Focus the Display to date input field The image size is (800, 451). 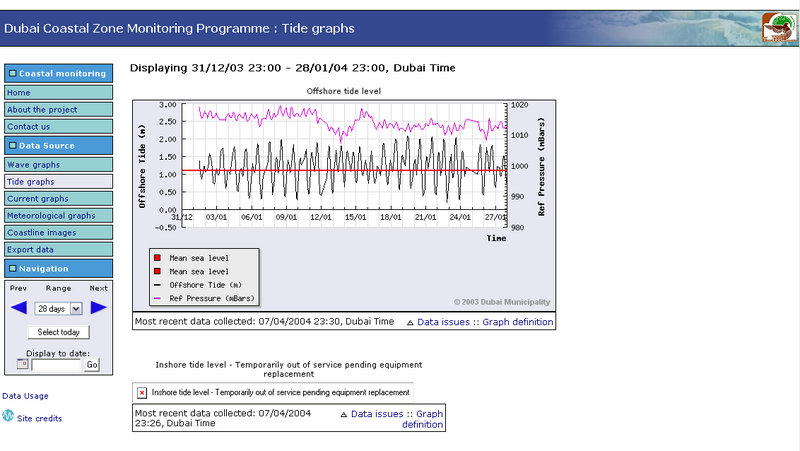point(56,364)
